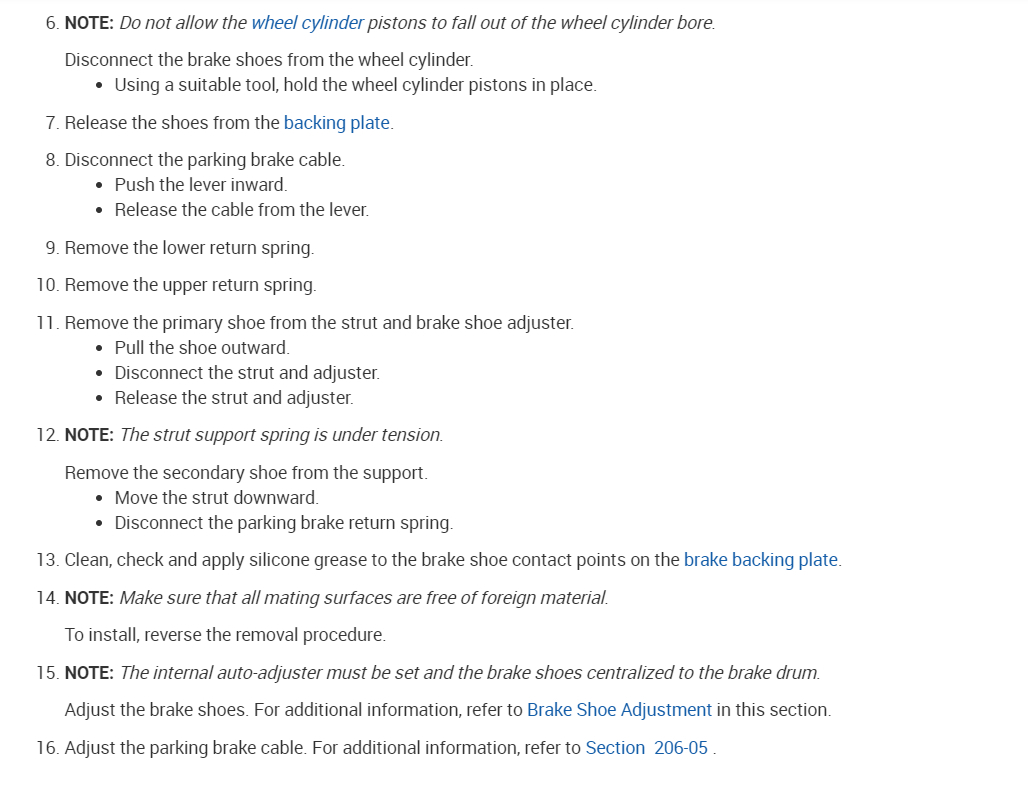Viewport: 1028px width, 801px height.
Task: Click the 'Remove the upper return spring' step
Action: pos(190,285)
